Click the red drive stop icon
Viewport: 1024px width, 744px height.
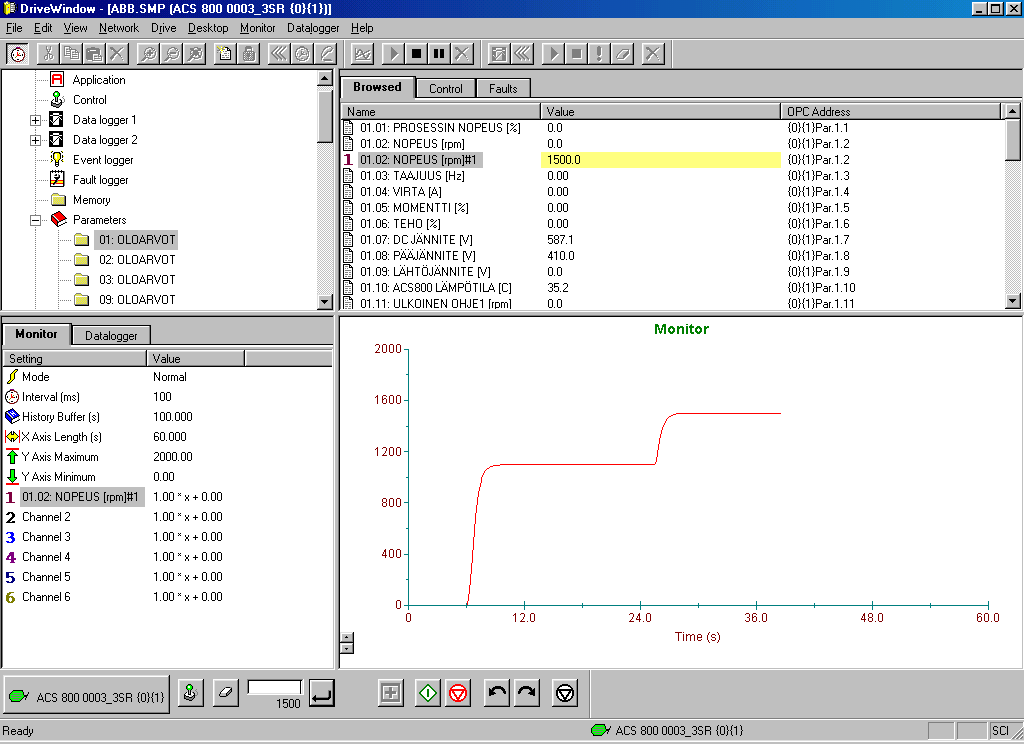point(458,693)
